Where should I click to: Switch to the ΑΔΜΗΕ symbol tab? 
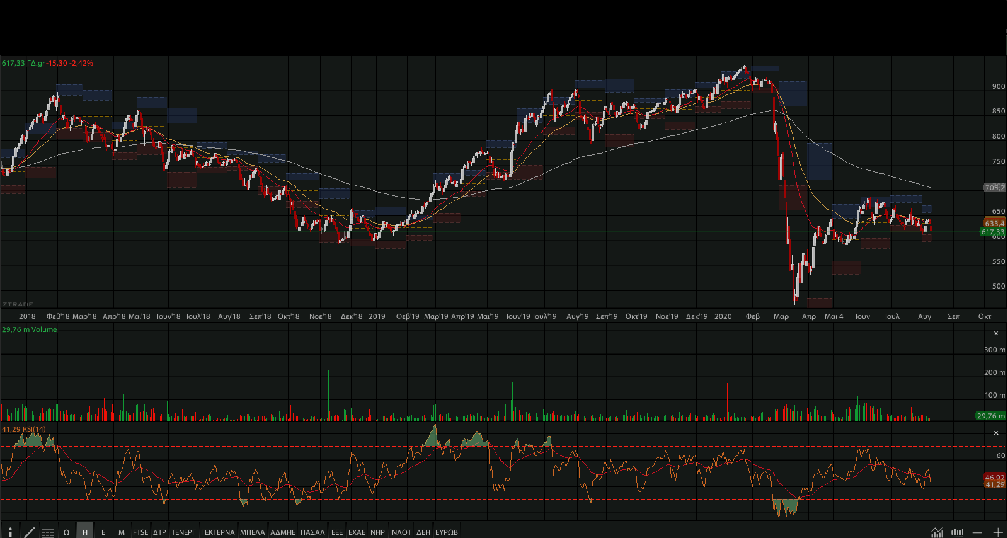[x=285, y=532]
